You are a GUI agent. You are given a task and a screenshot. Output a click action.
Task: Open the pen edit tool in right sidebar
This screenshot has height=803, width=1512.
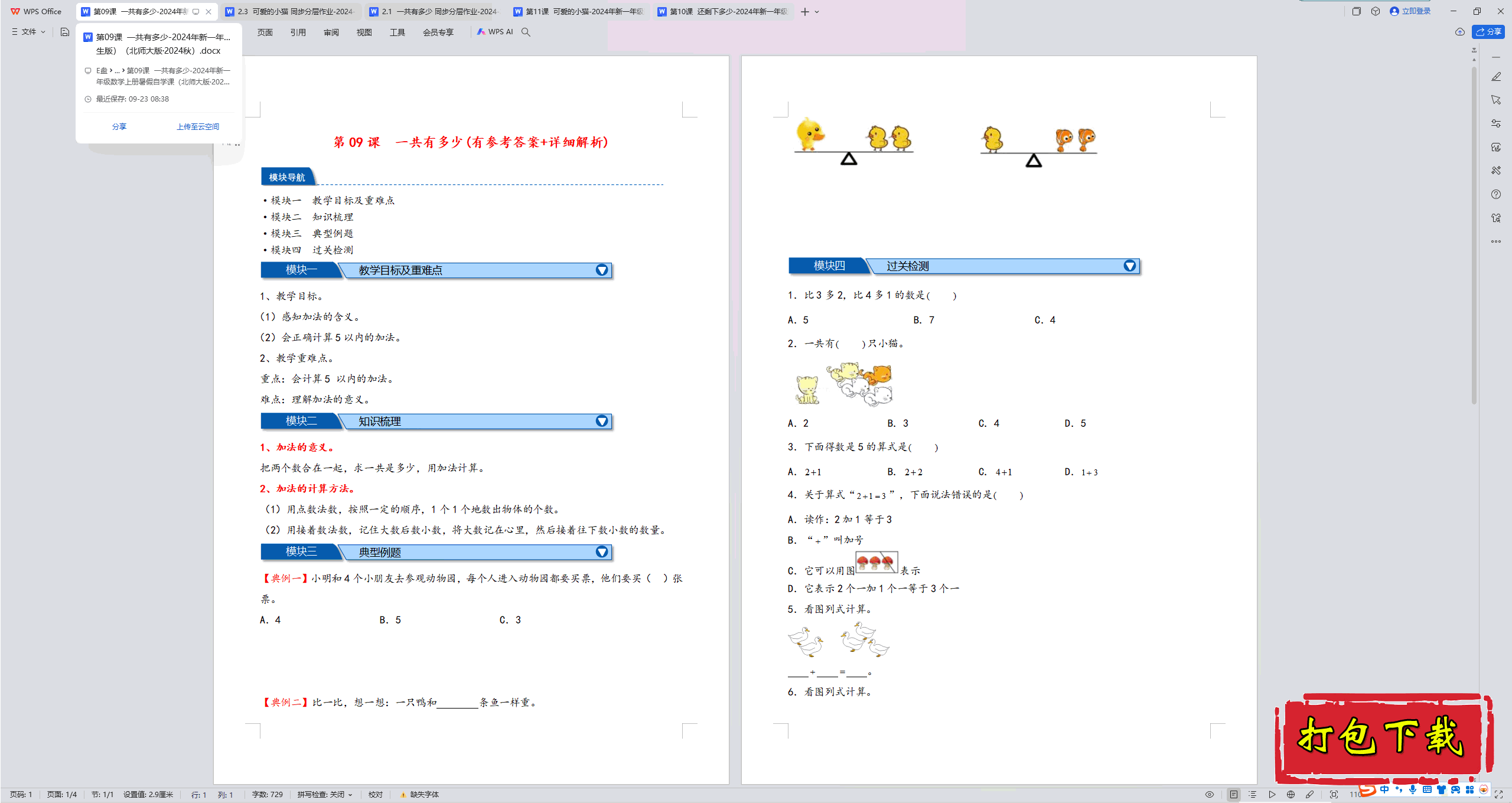click(1496, 77)
